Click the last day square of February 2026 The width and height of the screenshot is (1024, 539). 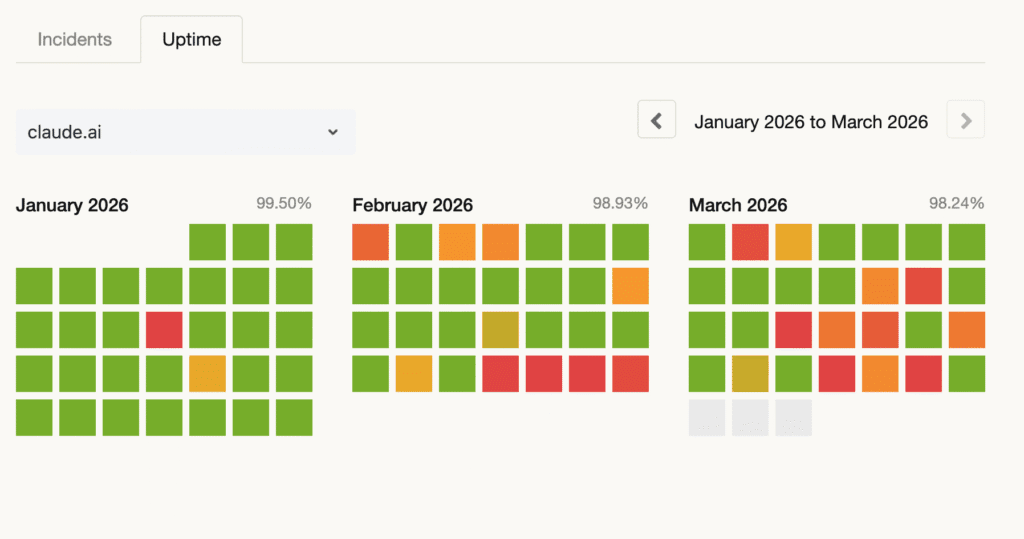(630, 374)
